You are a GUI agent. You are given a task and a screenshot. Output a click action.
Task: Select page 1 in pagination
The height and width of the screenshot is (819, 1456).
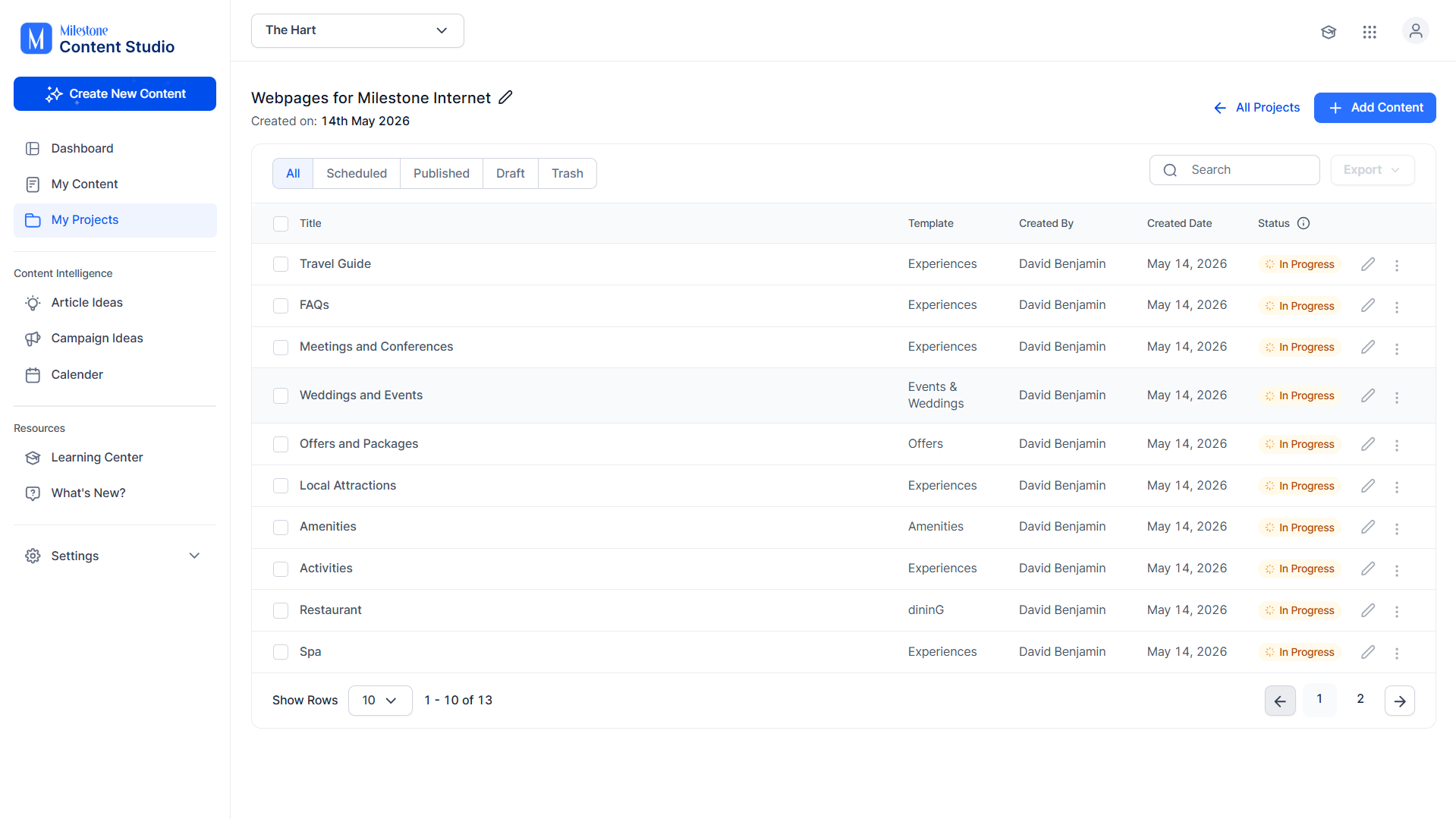(1319, 699)
